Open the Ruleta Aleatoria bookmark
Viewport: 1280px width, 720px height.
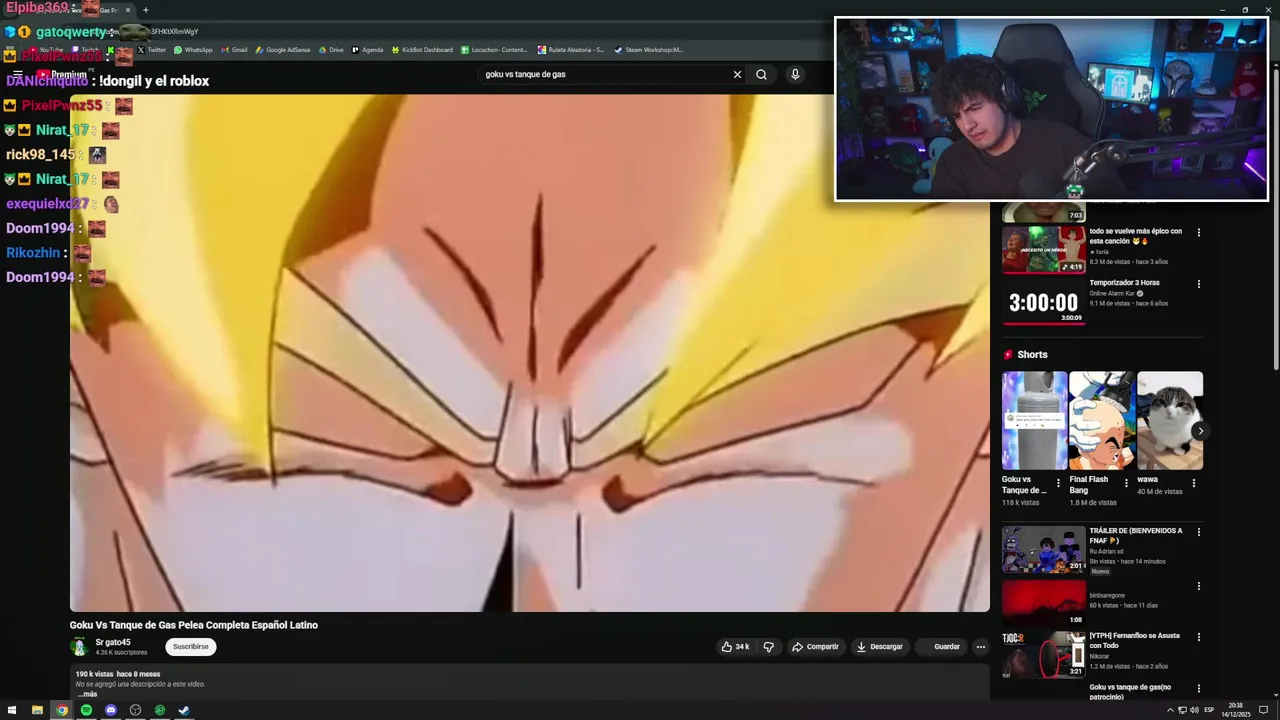(571, 50)
